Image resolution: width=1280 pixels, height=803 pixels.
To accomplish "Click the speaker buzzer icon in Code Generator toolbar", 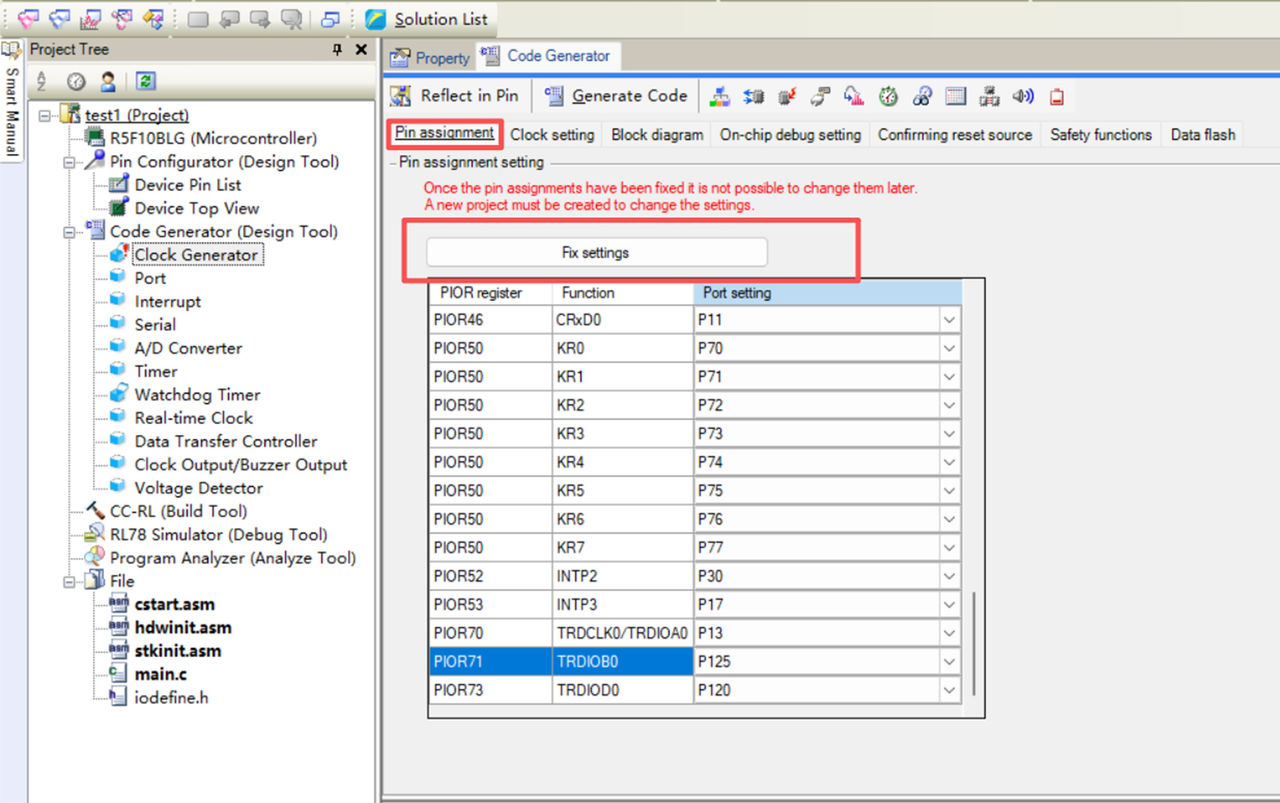I will (x=1022, y=96).
